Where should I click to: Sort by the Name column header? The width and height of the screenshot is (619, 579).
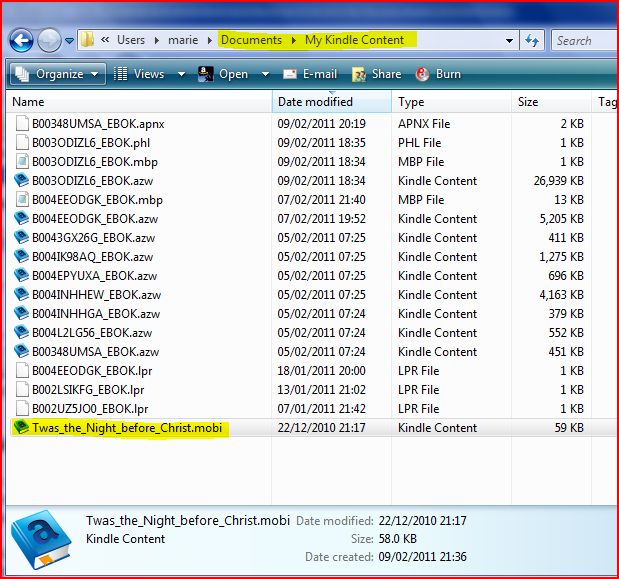tap(139, 102)
